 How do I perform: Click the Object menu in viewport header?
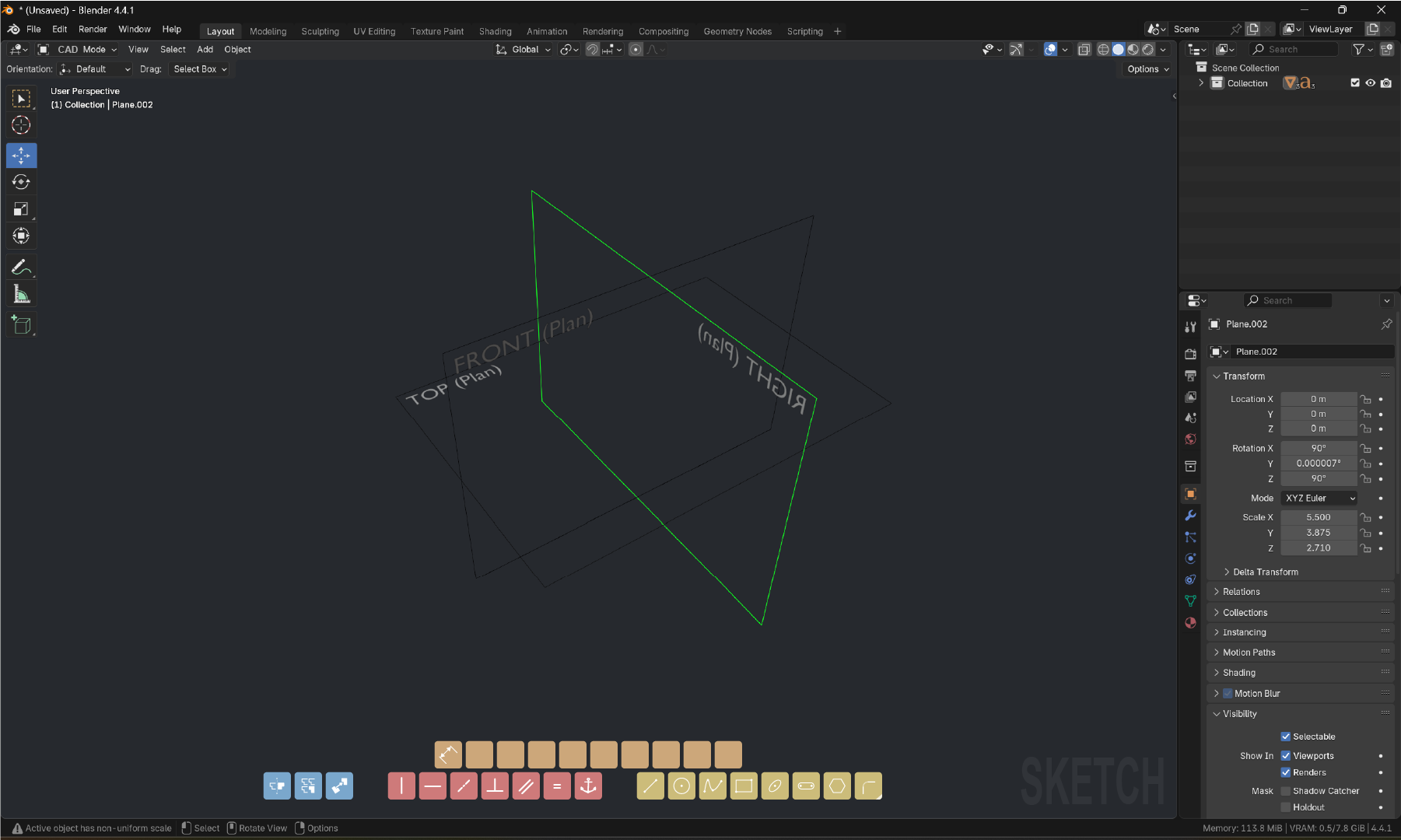pos(237,49)
